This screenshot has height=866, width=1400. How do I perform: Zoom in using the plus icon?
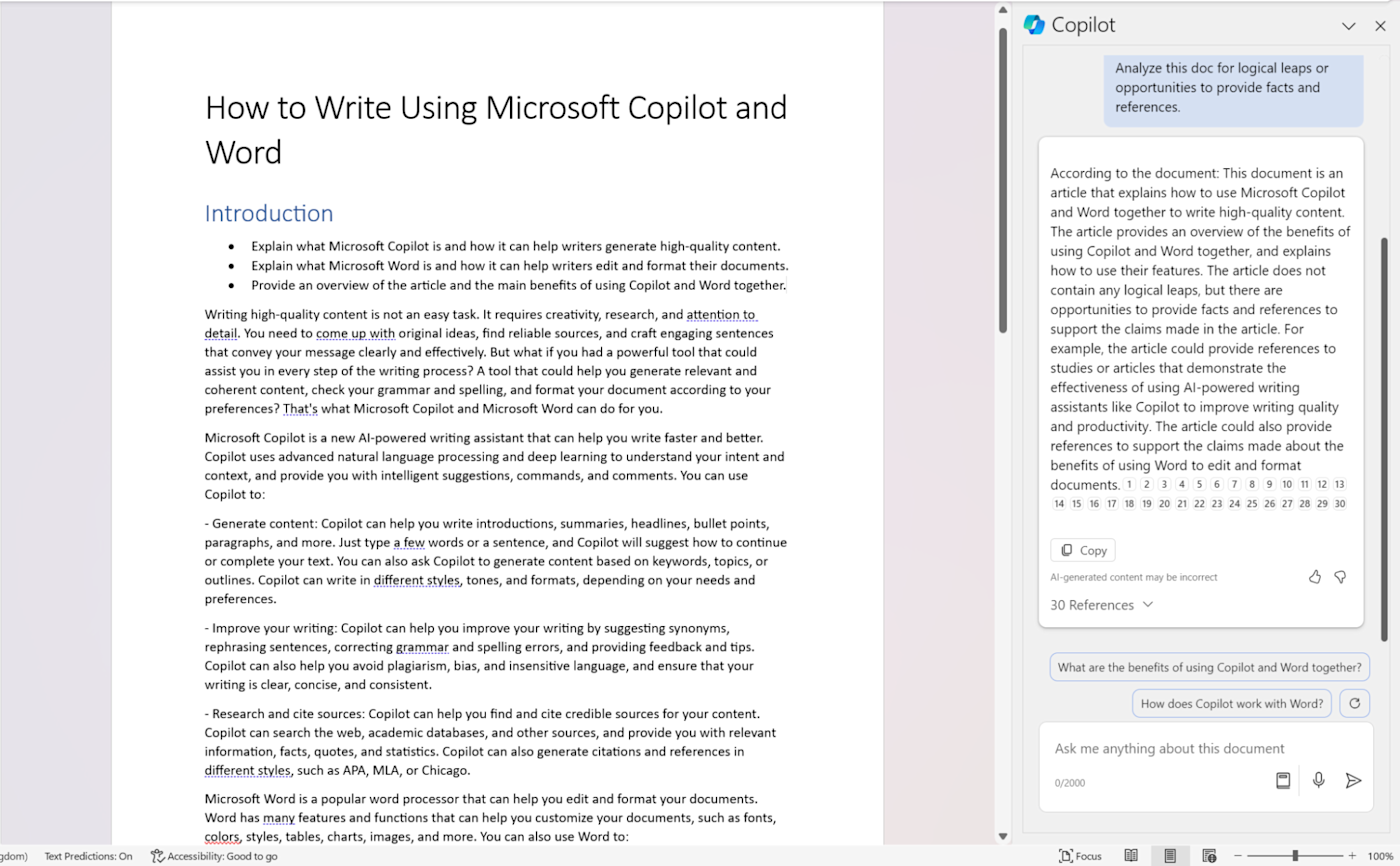1352,856
